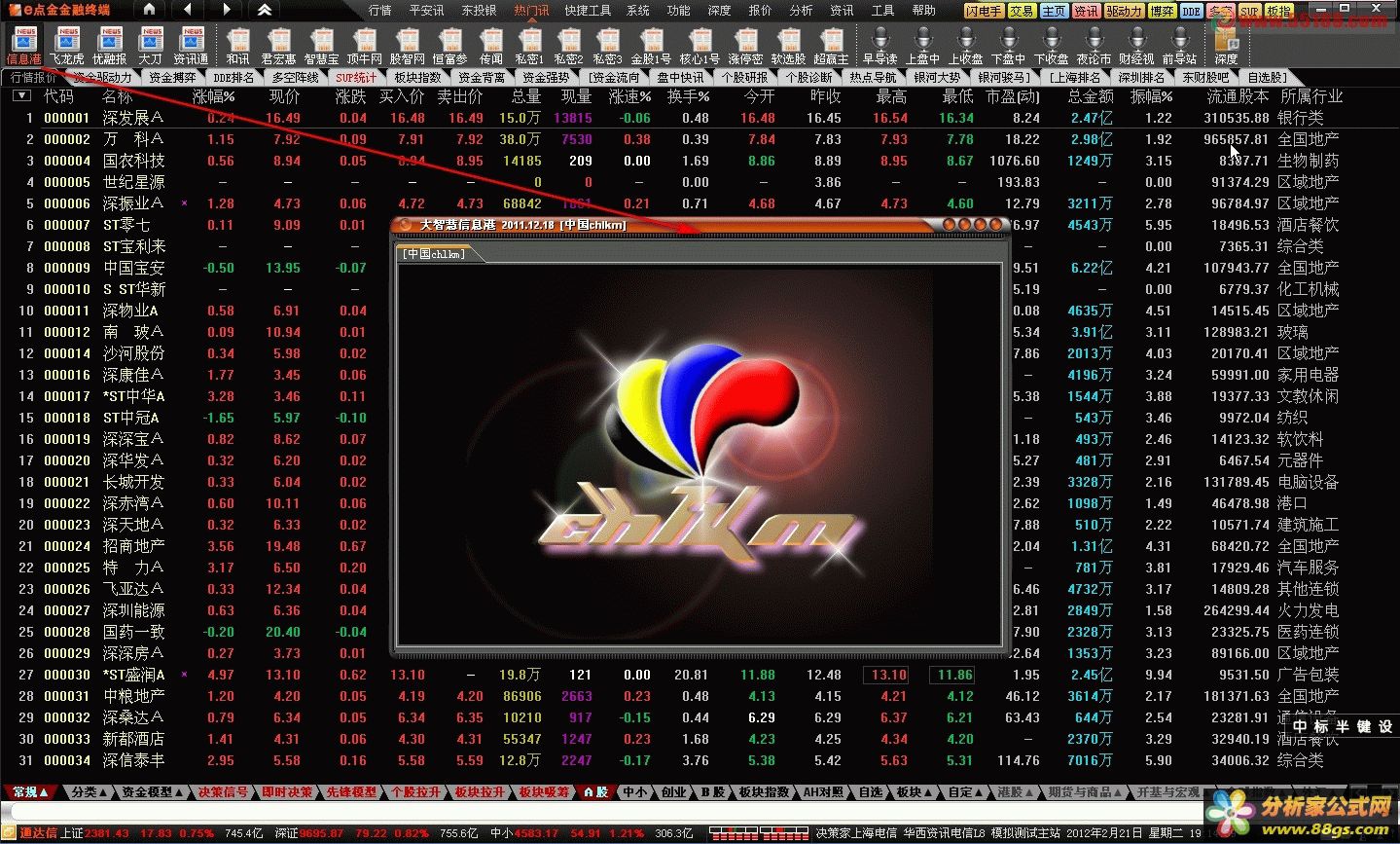Screen dimensions: 1400x844
Task: Click the 博弈 quick button
Action: coord(1162,12)
